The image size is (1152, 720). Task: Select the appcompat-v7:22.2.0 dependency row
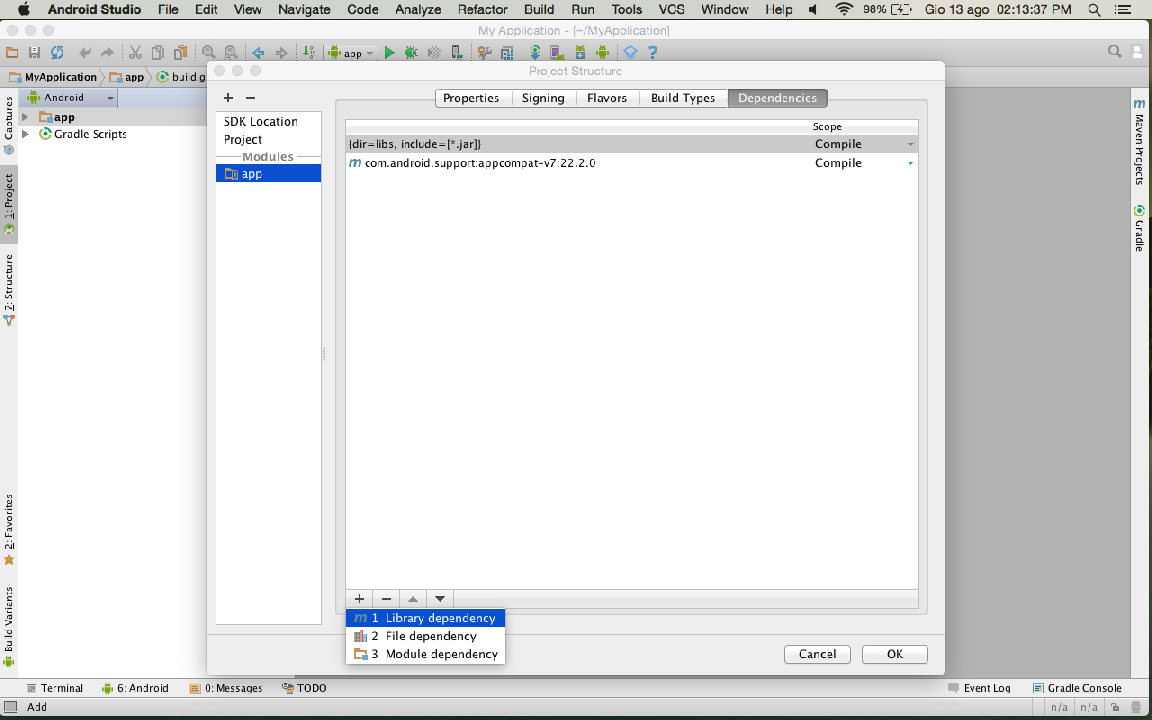point(632,163)
